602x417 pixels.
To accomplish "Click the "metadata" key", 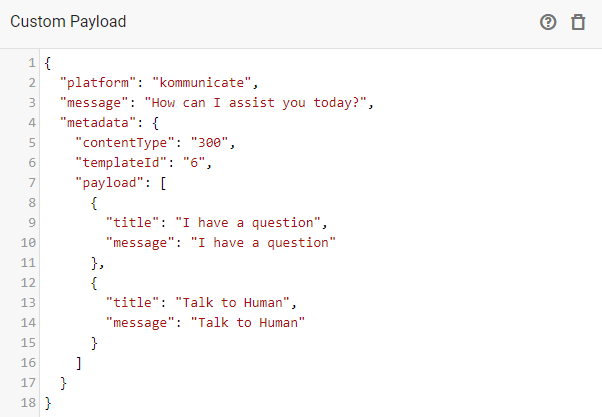I will 97,122.
